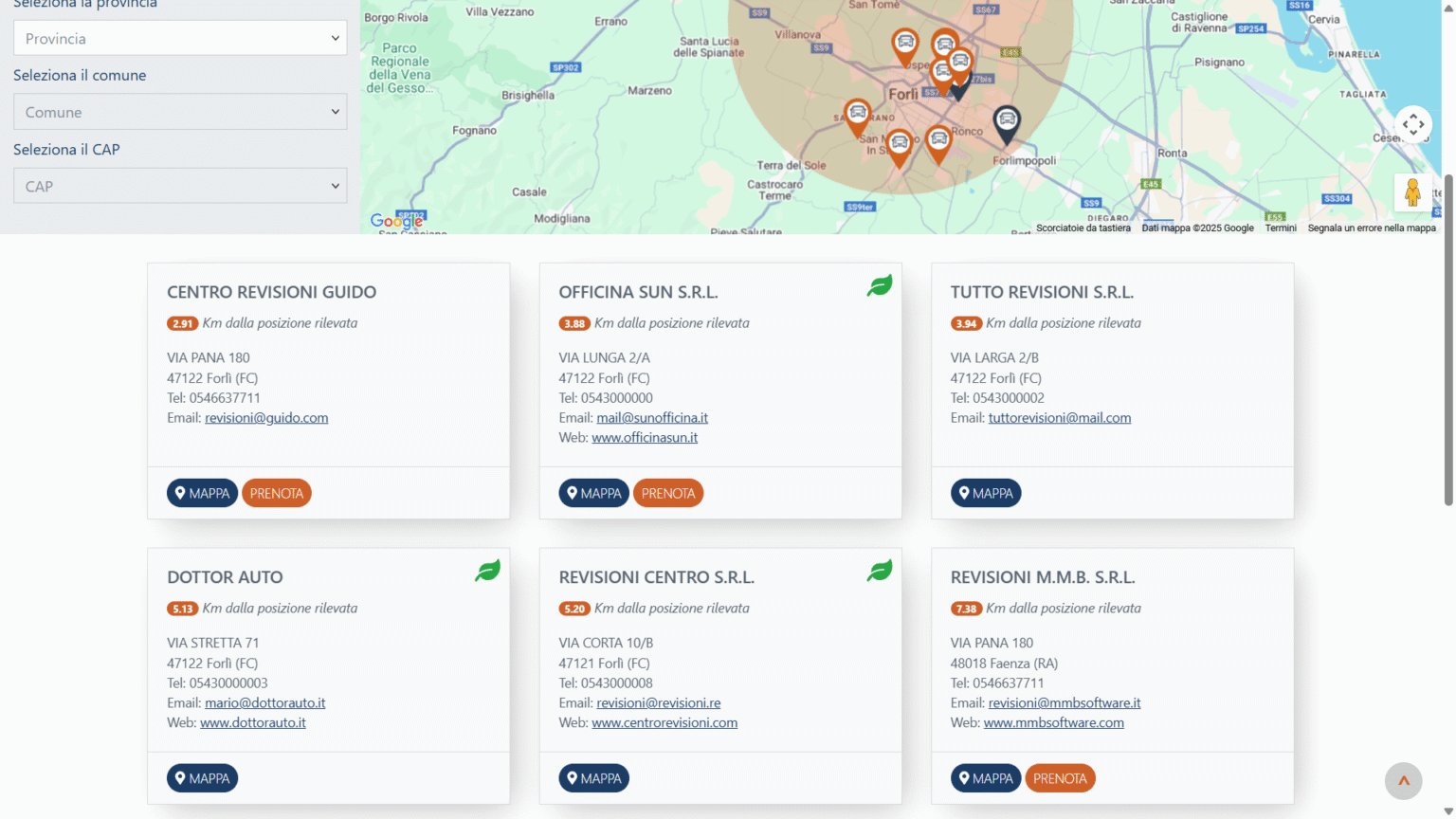Click the Google logo on the map
The height and width of the screenshot is (819, 1456).
(x=396, y=222)
